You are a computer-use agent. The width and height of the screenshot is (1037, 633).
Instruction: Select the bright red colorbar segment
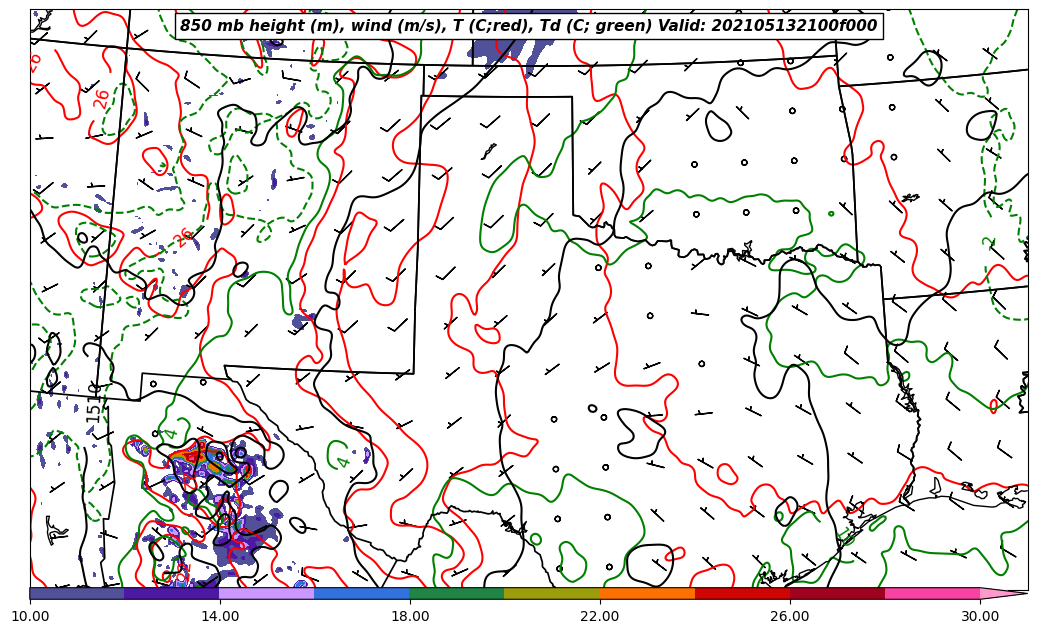741,593
